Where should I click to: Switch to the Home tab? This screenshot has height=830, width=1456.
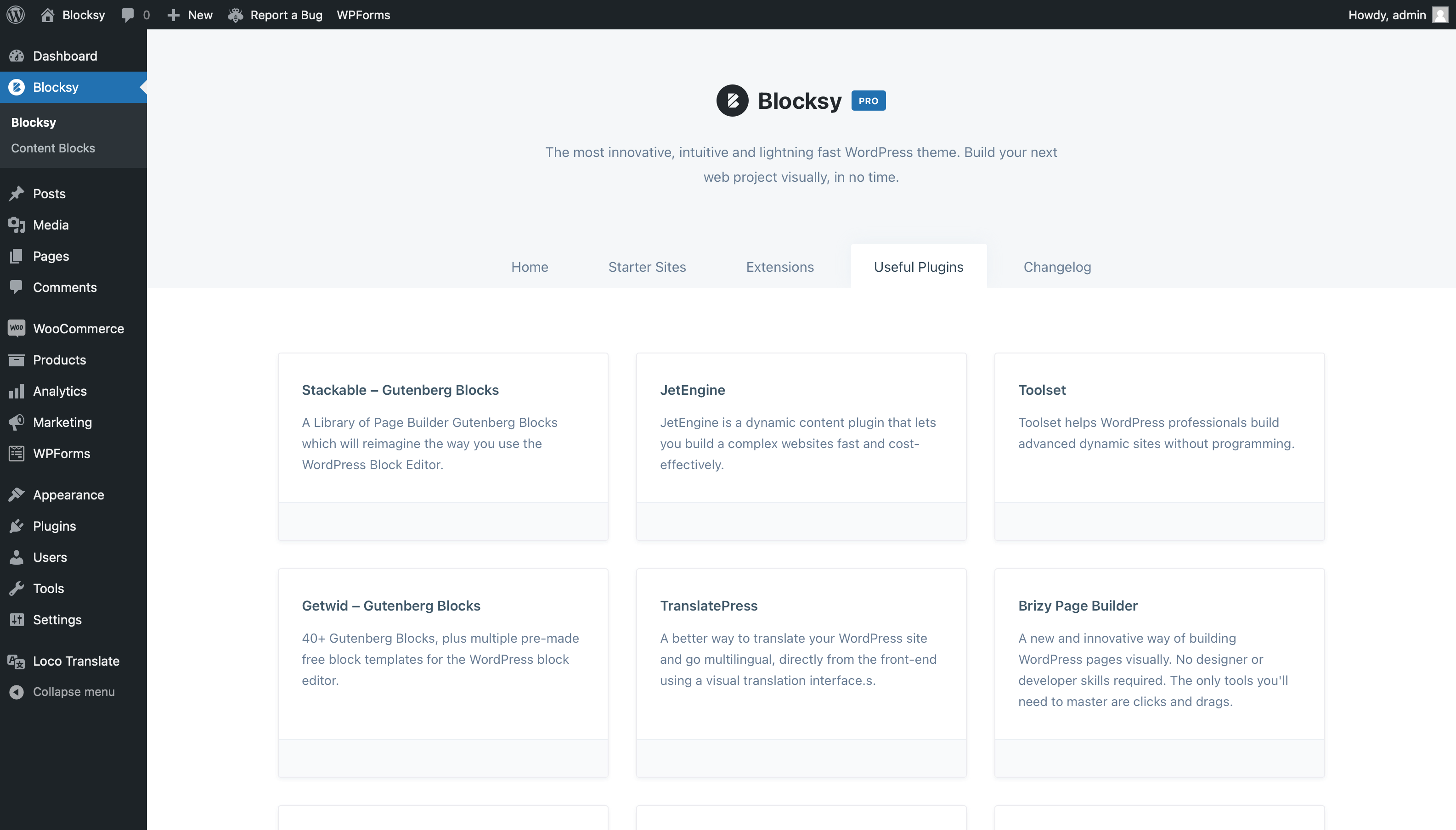(x=529, y=267)
